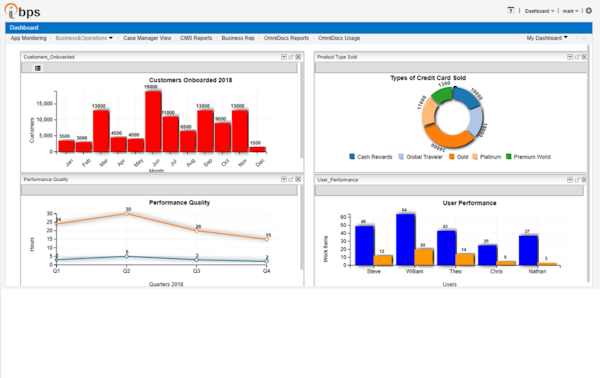The image size is (600, 378).
Task: Toggle Cash Rewards legend entry in donut chart
Action: point(371,157)
